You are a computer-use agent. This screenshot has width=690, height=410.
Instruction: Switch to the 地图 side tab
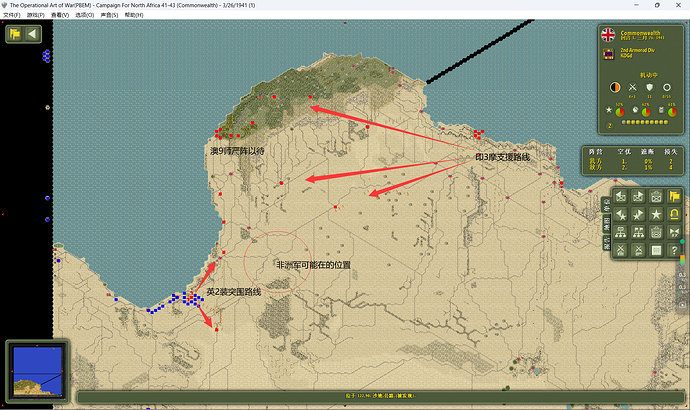click(x=607, y=224)
